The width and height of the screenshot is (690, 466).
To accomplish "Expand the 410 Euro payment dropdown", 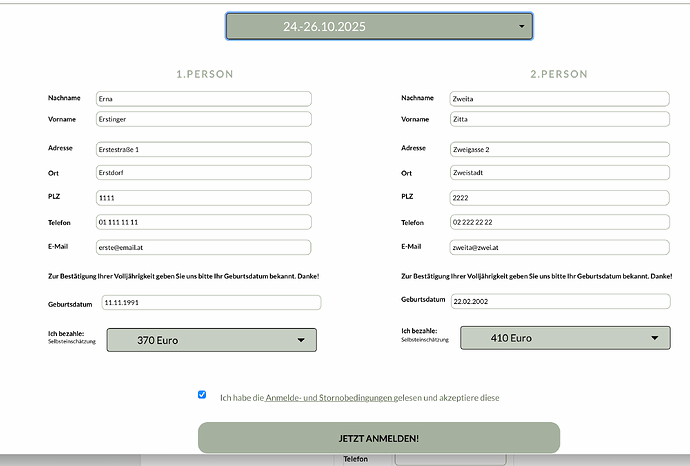I will 565,338.
